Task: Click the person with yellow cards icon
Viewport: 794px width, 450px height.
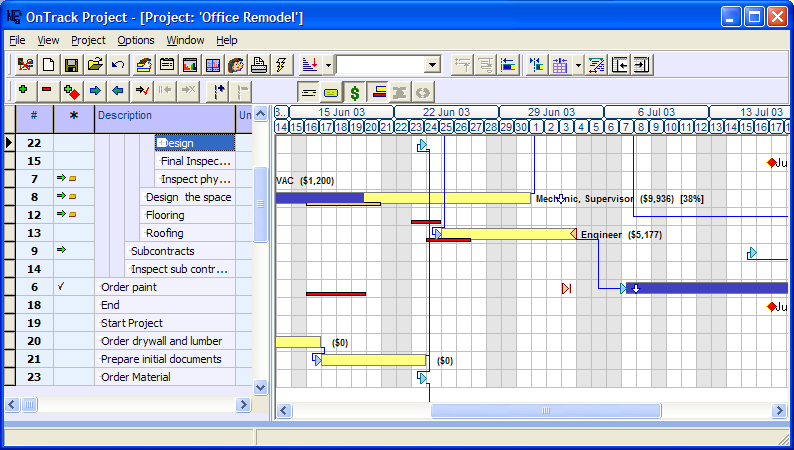Action: (144, 65)
